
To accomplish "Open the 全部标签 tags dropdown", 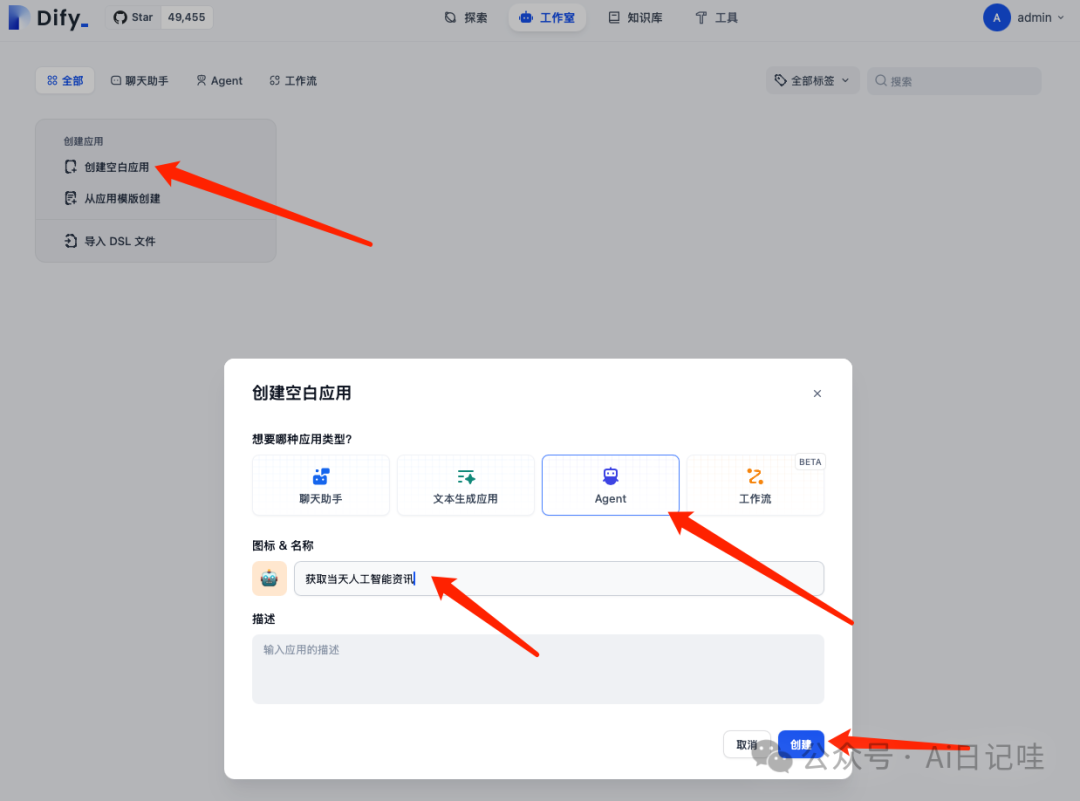I will tap(812, 79).
